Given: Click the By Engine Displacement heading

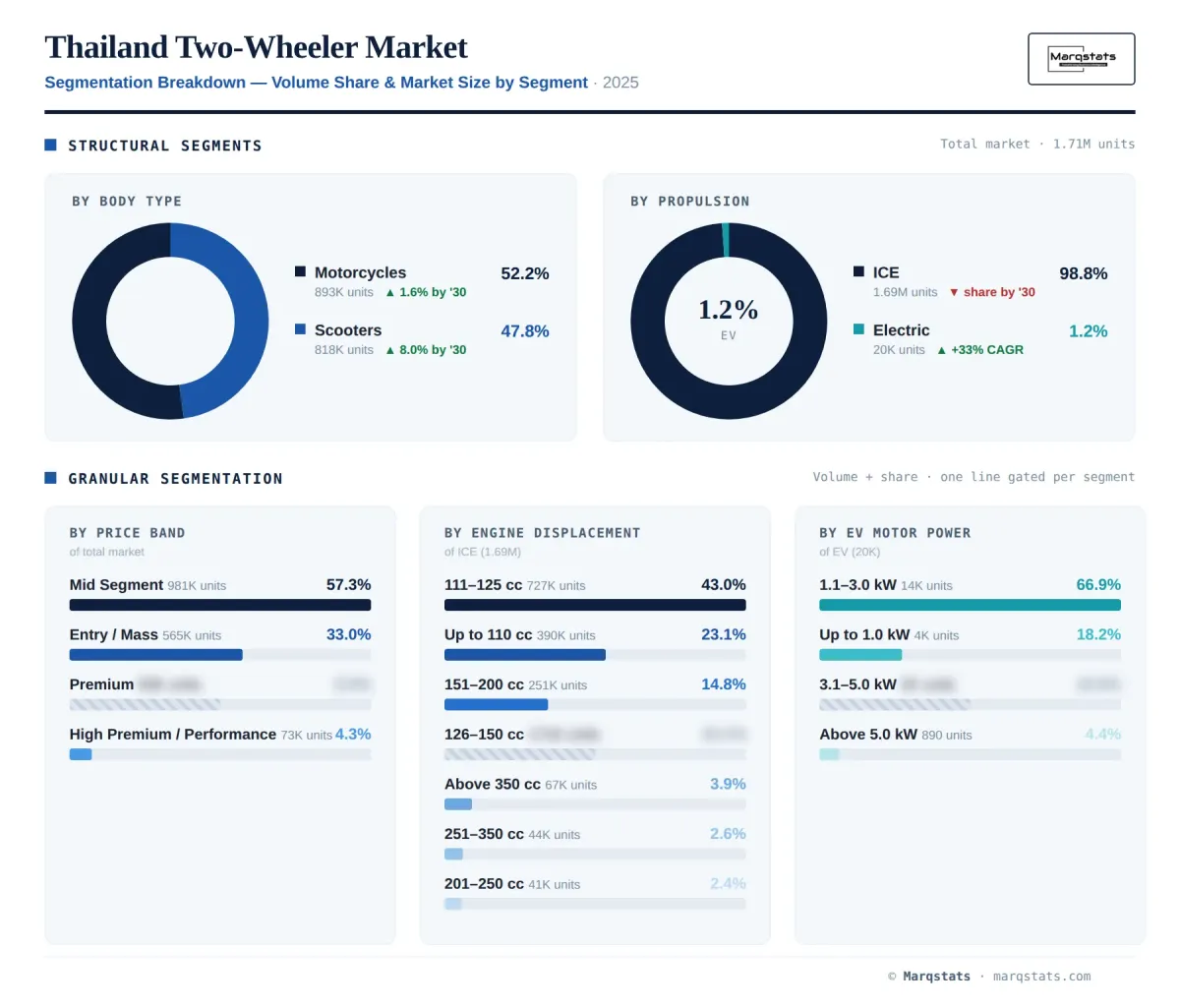Looking at the screenshot, I should coord(542,533).
